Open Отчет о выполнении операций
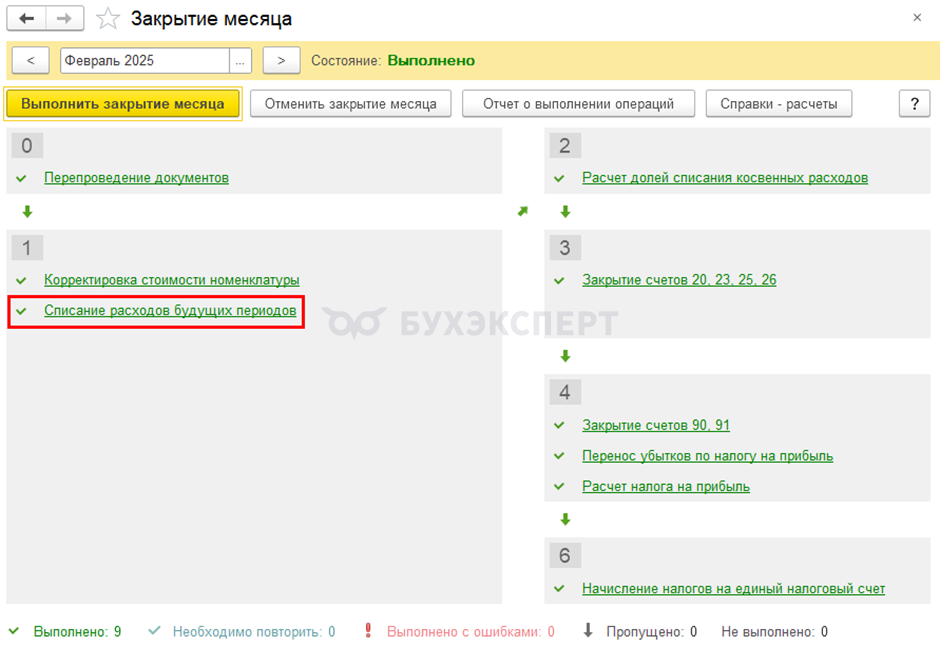This screenshot has width=940, height=647. pyautogui.click(x=579, y=104)
